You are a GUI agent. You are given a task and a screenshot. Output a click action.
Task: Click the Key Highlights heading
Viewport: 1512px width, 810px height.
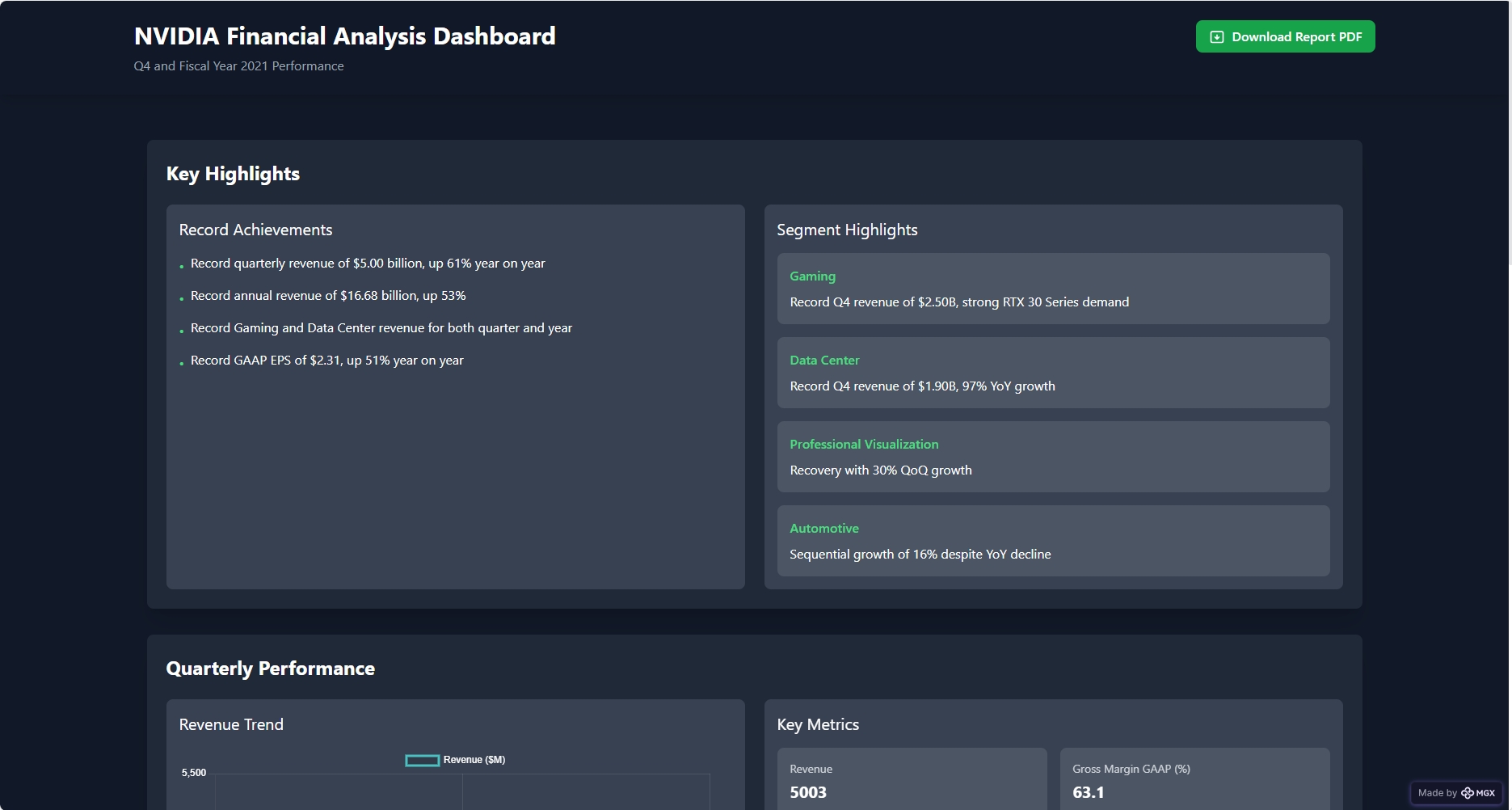pos(233,174)
